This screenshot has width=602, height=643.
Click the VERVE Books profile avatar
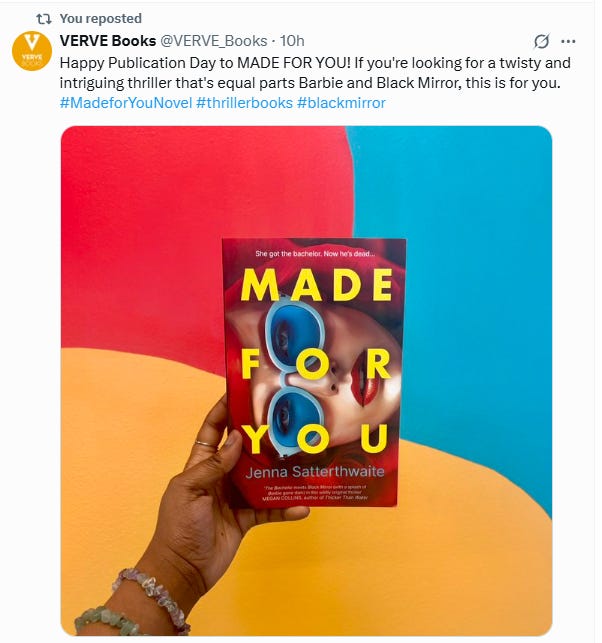coord(32,51)
